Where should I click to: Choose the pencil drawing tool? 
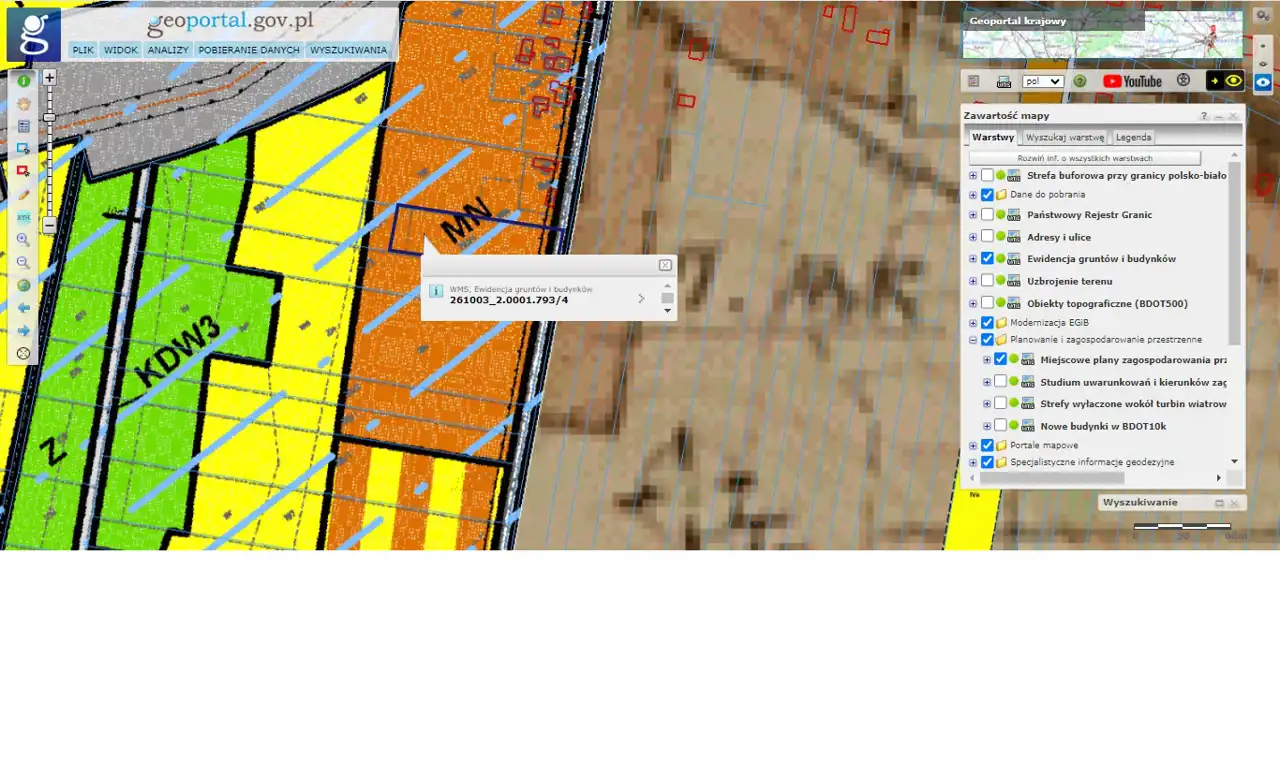(x=23, y=194)
